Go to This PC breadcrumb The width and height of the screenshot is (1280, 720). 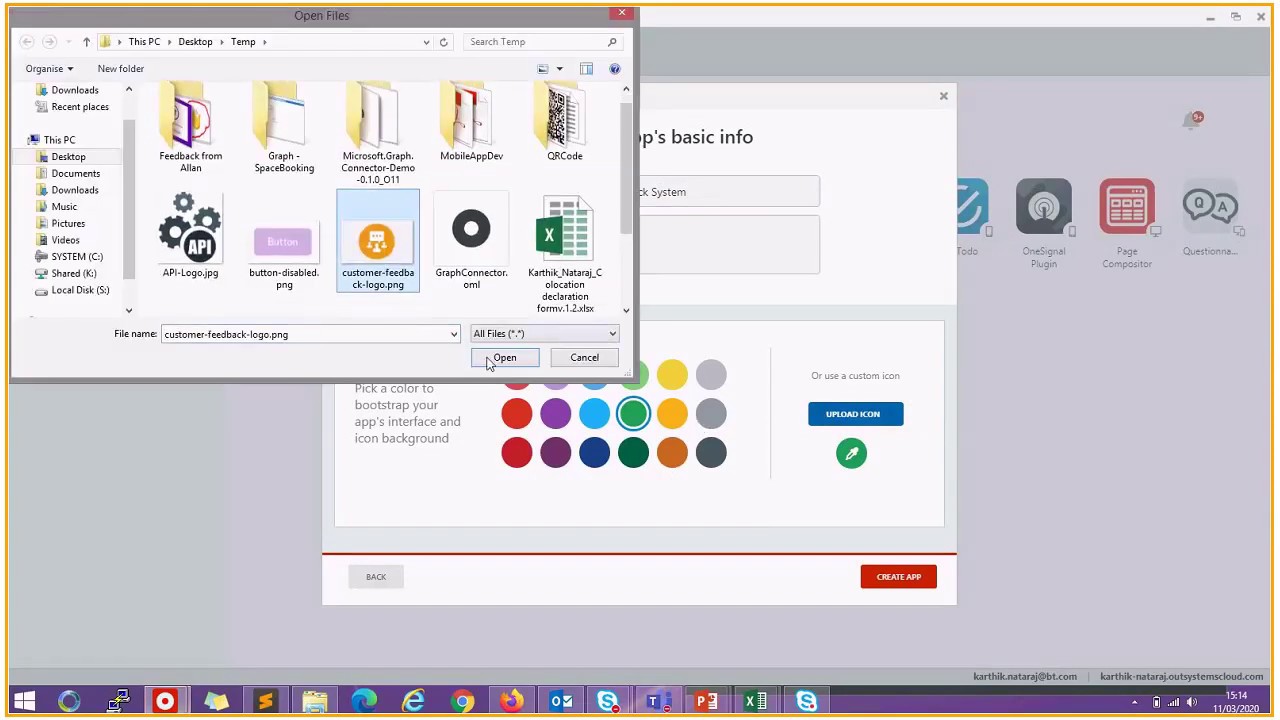(x=143, y=42)
